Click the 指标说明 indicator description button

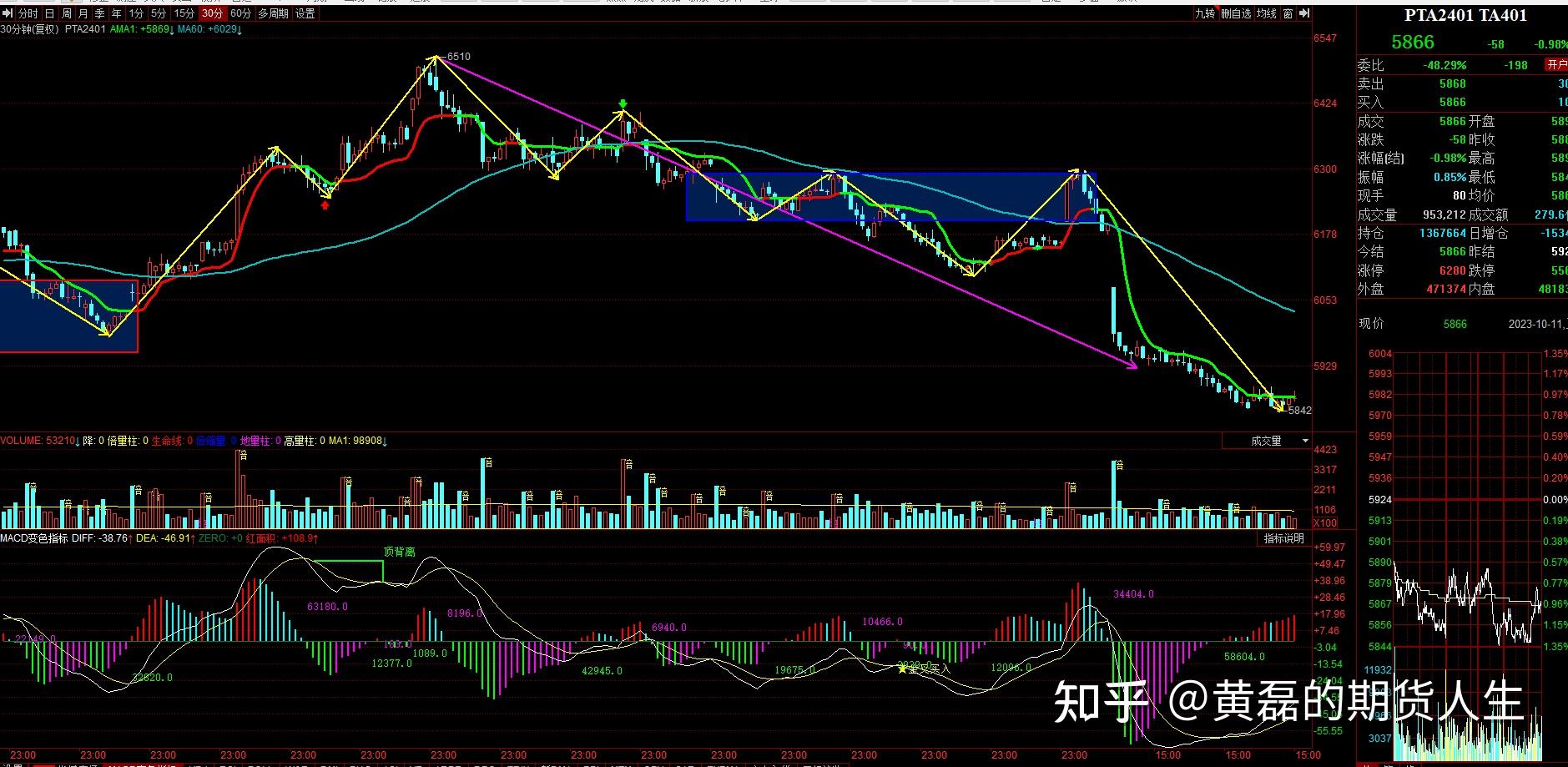(1283, 538)
